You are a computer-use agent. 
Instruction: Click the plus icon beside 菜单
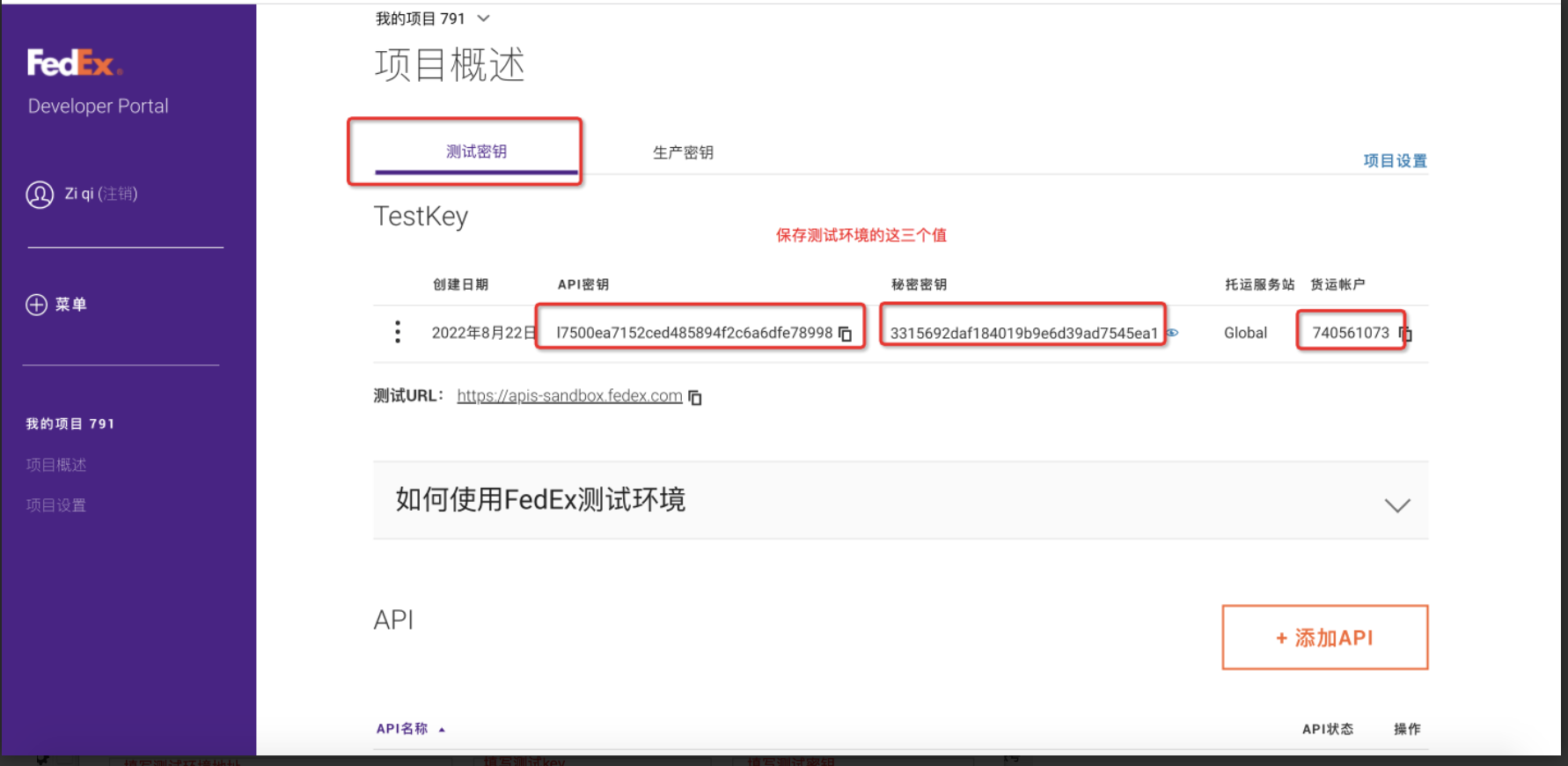(36, 305)
